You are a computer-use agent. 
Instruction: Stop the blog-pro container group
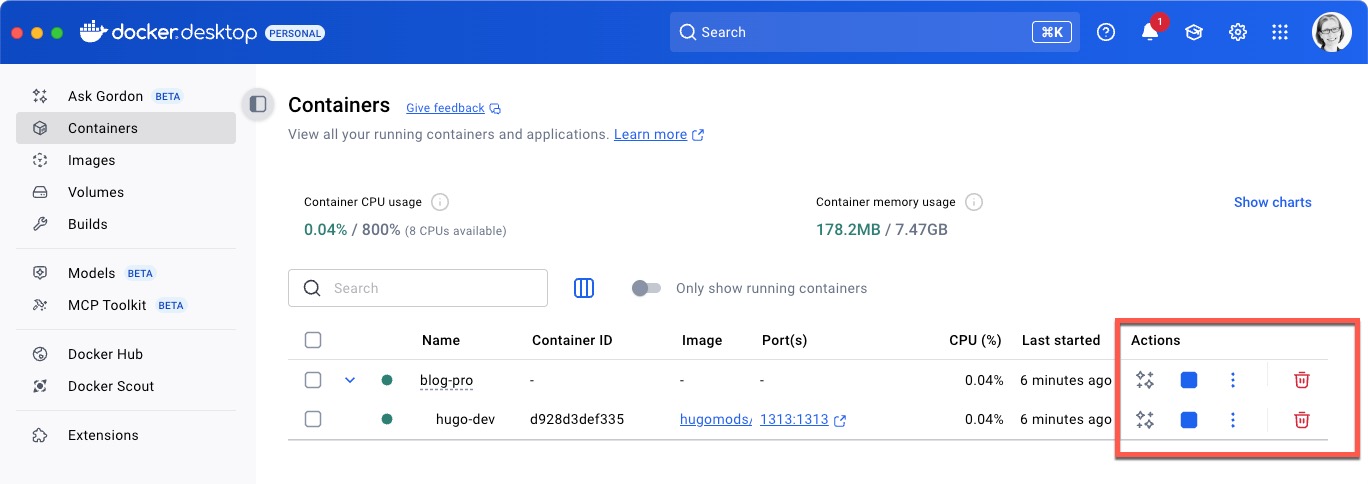(1189, 380)
